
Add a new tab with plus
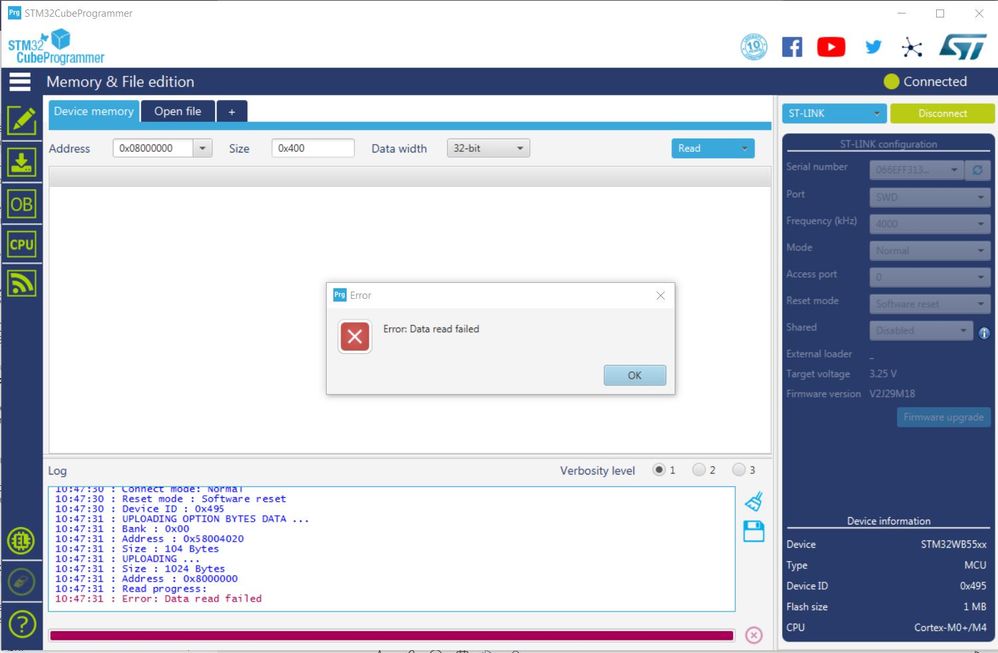(232, 112)
